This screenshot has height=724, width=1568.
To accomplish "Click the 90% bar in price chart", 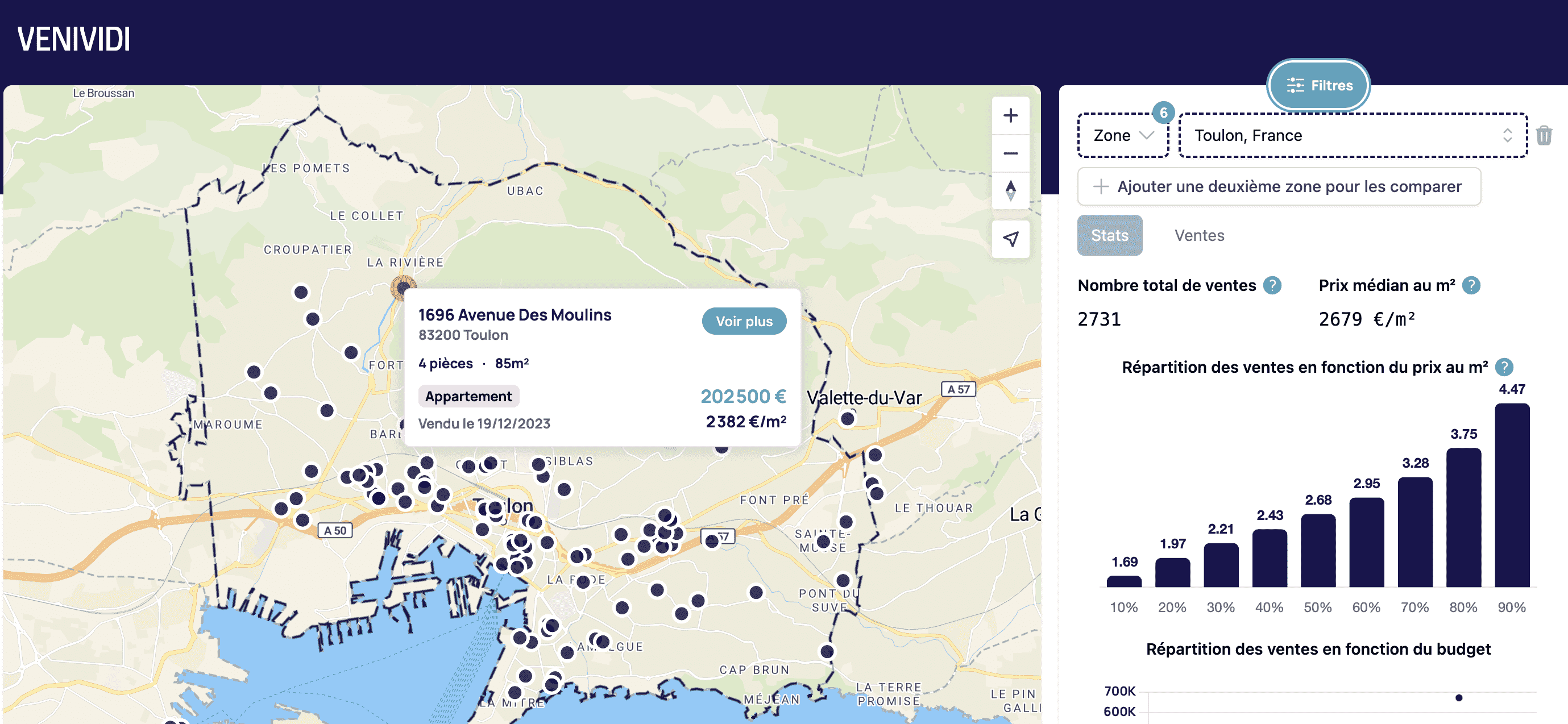I will coord(1511,494).
